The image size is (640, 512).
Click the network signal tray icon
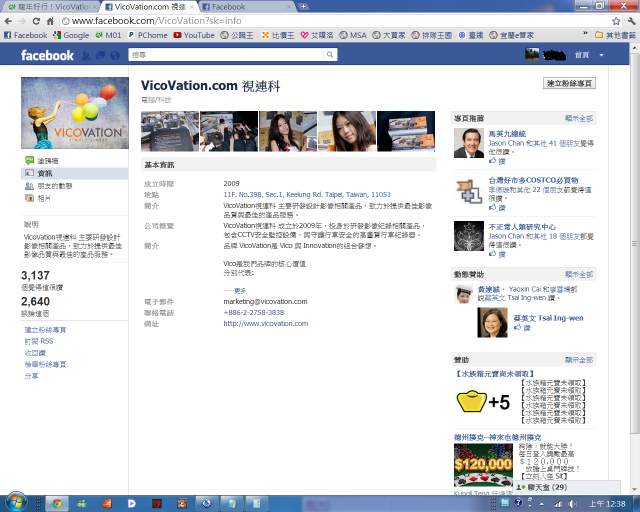click(x=557, y=504)
